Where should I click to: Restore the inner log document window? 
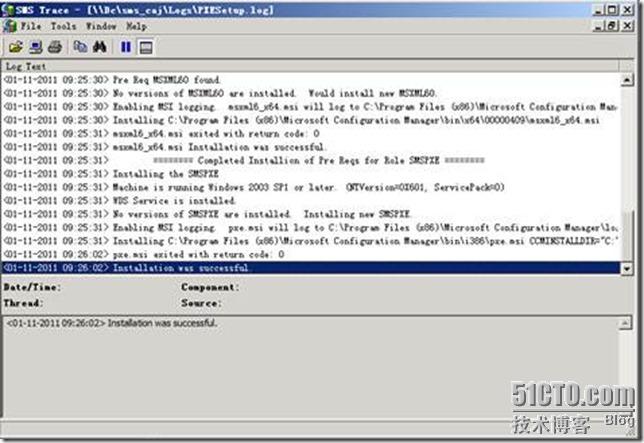coord(612,26)
